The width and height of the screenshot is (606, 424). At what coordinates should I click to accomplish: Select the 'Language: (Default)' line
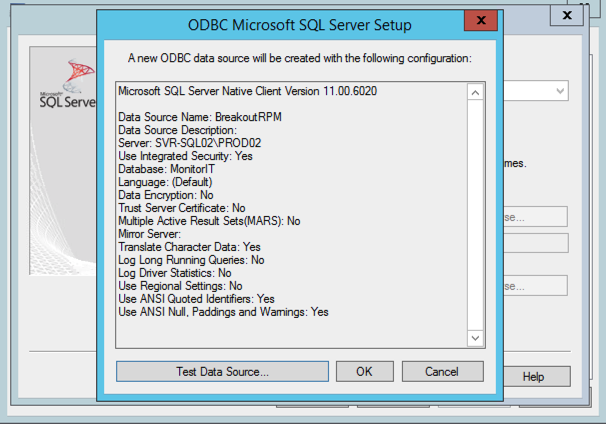[x=165, y=182]
